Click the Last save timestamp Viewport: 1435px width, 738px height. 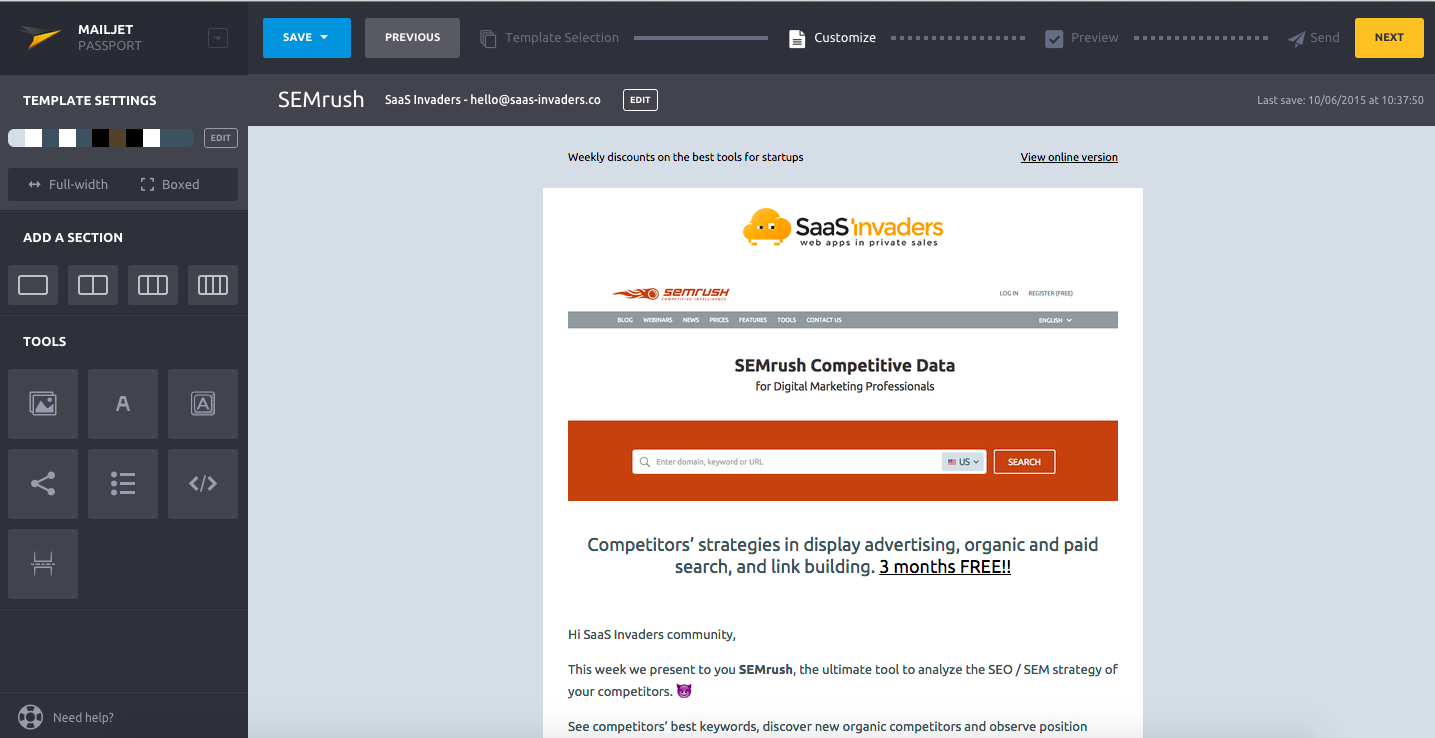tap(1340, 100)
